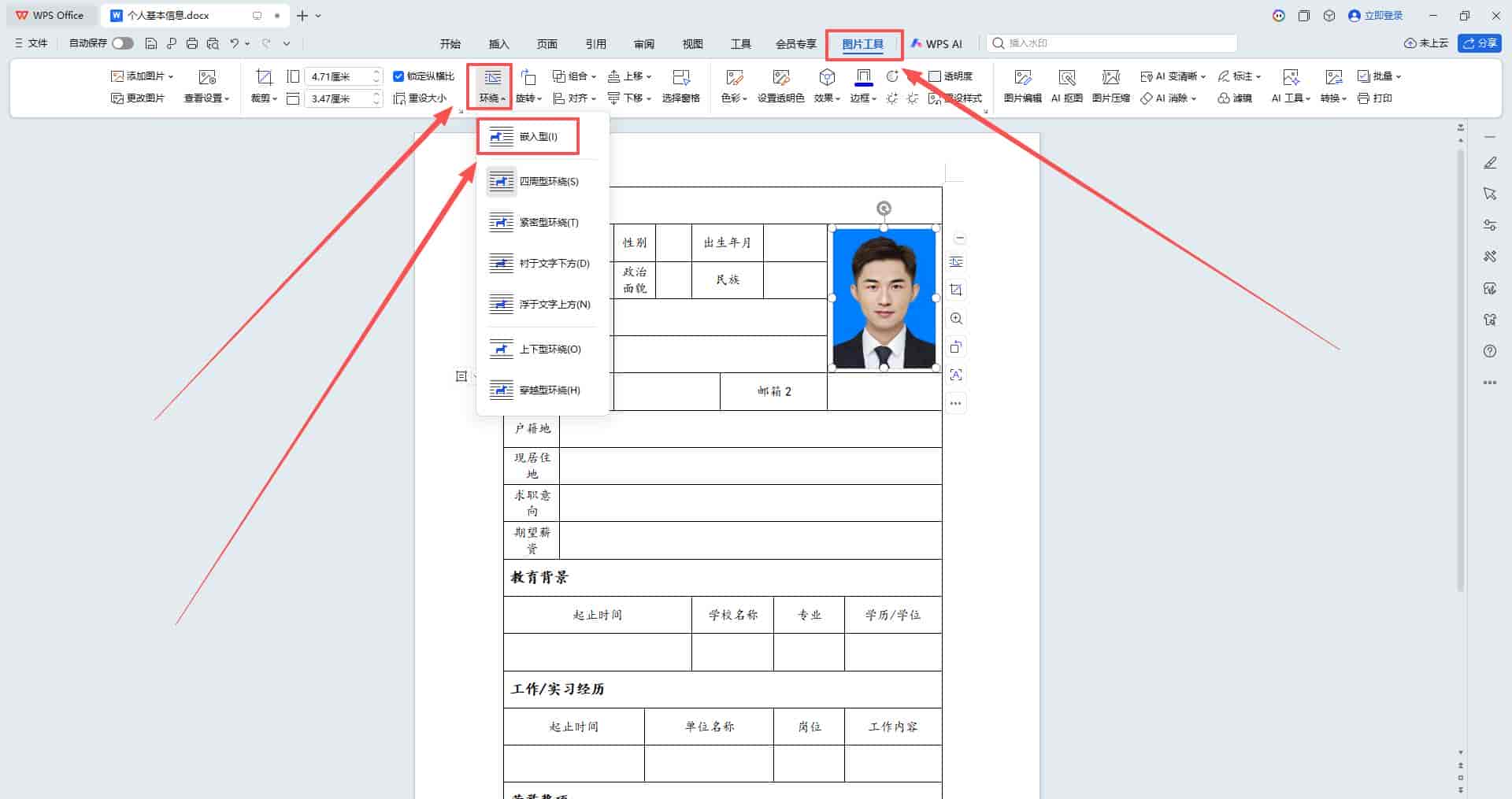The width and height of the screenshot is (1512, 799).
Task: Select 嵌入型(I) wrap option
Action: point(528,137)
